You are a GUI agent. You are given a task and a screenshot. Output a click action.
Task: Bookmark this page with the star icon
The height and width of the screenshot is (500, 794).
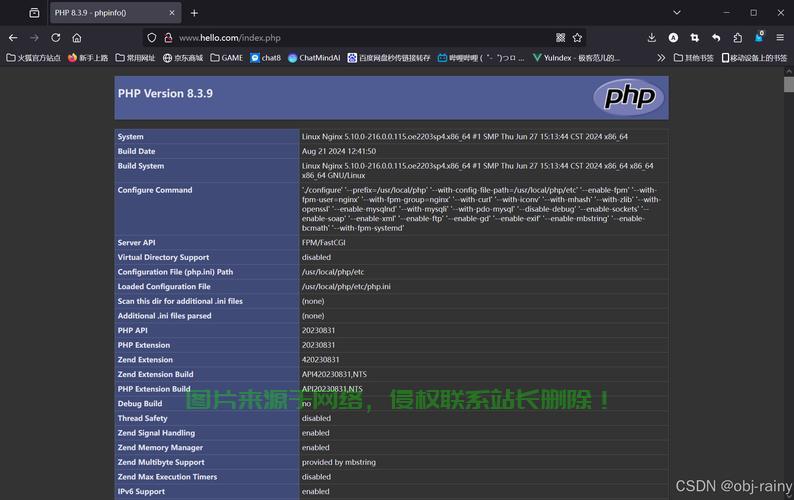577,38
